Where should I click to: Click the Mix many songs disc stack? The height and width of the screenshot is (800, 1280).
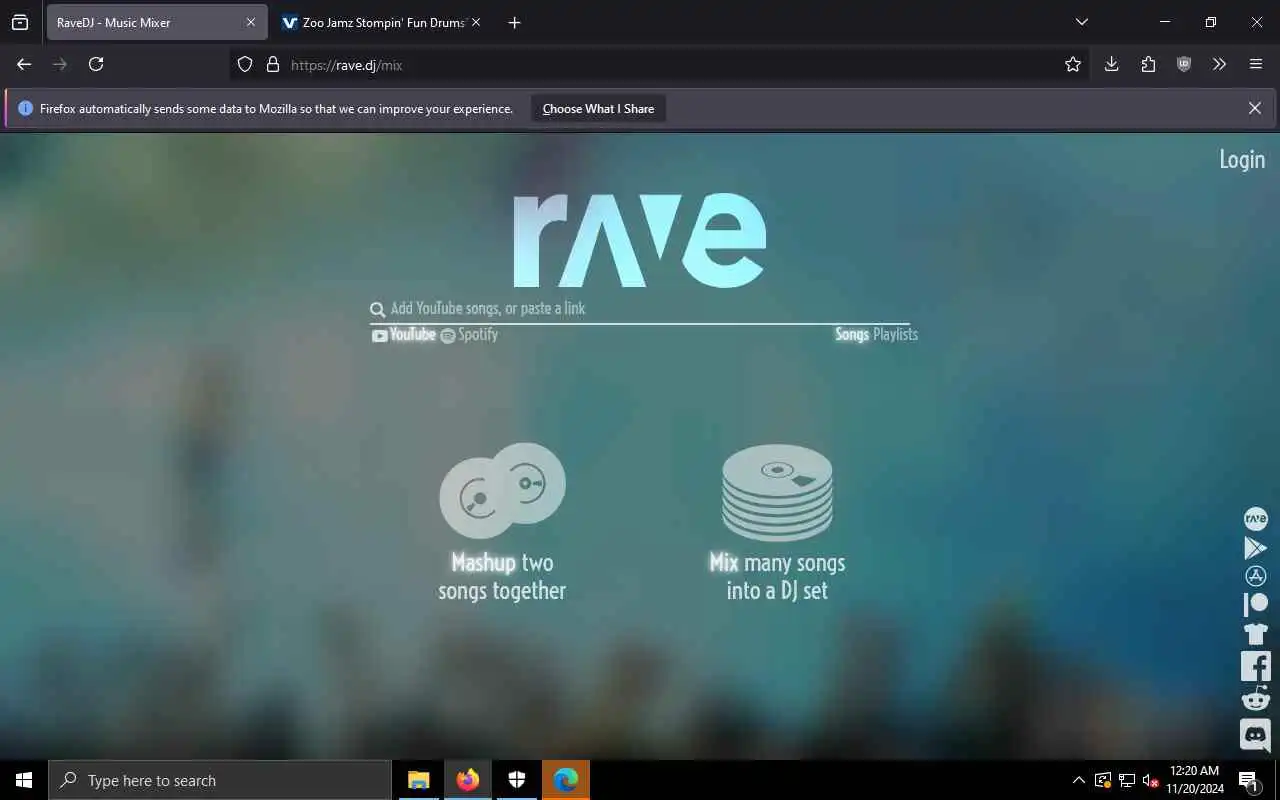coord(777,492)
